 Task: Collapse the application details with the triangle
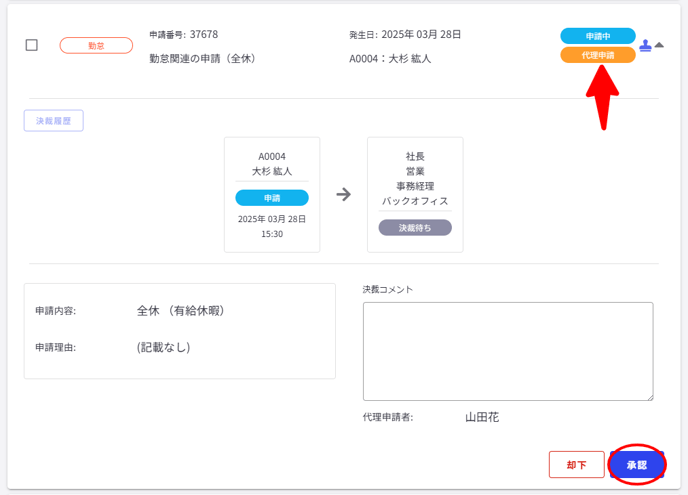pos(659,45)
